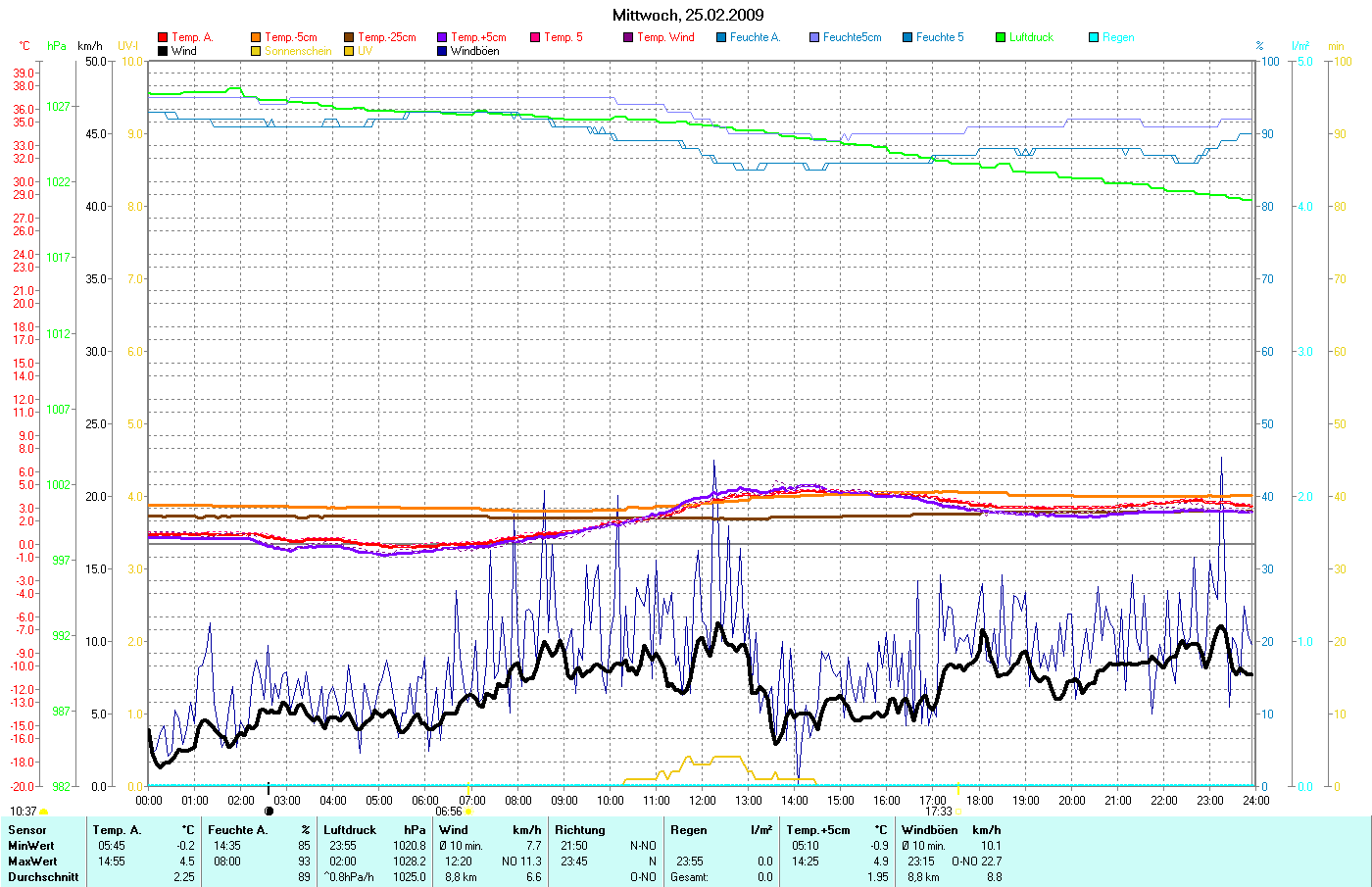The image size is (1372, 887).
Task: Click the green Luftdruck legend swatch
Action: 1001,37
